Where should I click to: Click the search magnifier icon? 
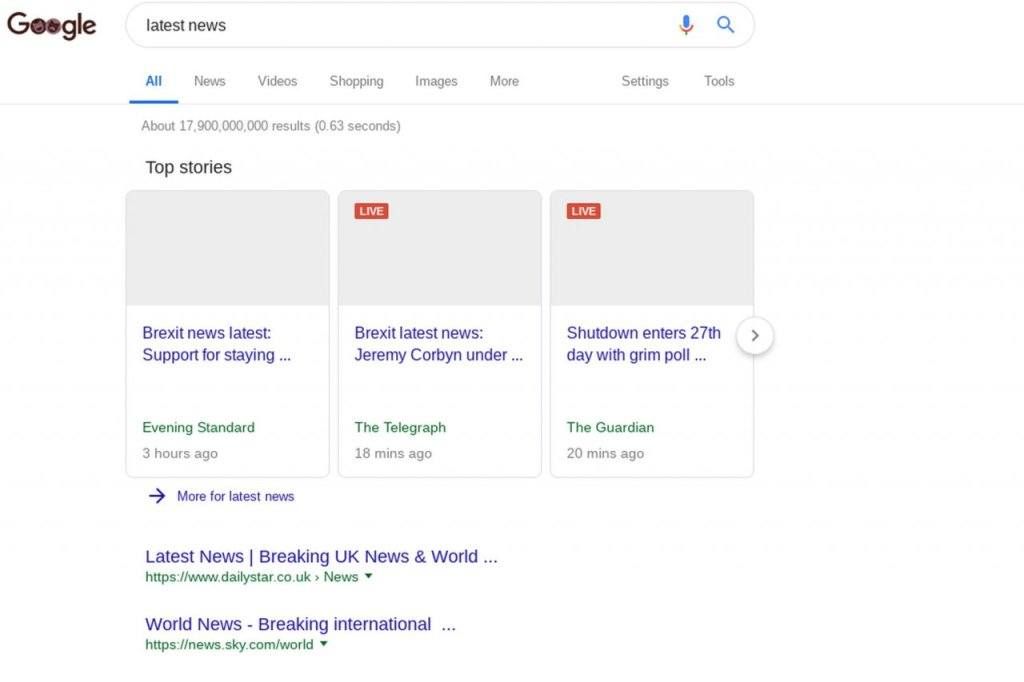(725, 25)
